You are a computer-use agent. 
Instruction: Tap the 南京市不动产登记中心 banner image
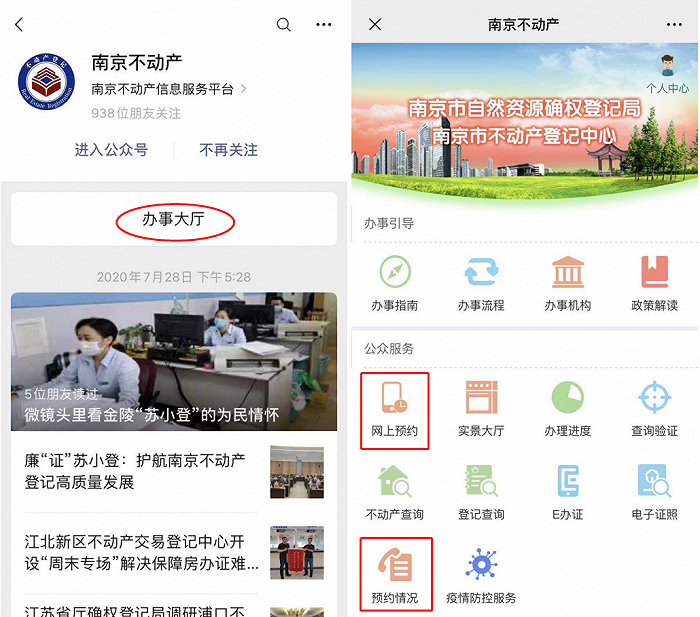[x=525, y=121]
